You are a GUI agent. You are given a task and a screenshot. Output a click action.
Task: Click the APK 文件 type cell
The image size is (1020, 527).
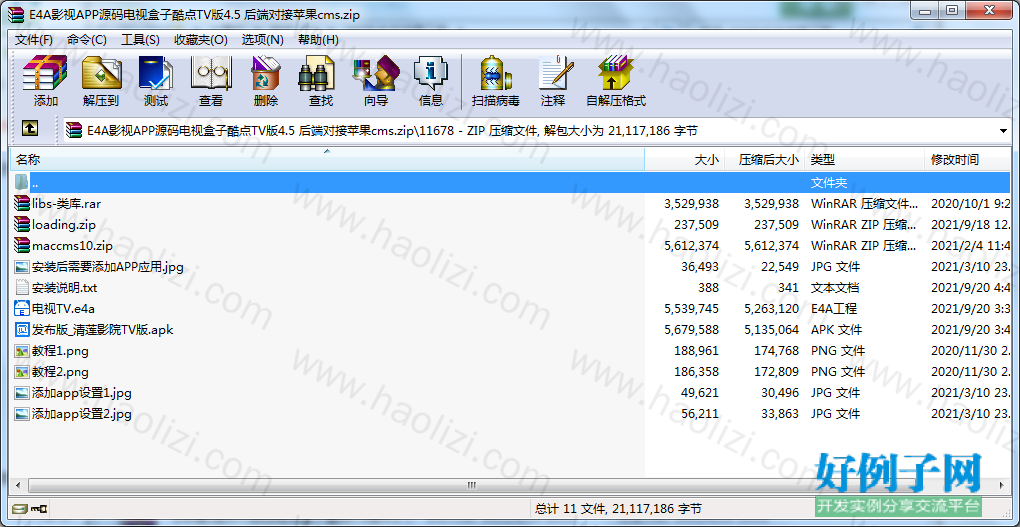[838, 329]
